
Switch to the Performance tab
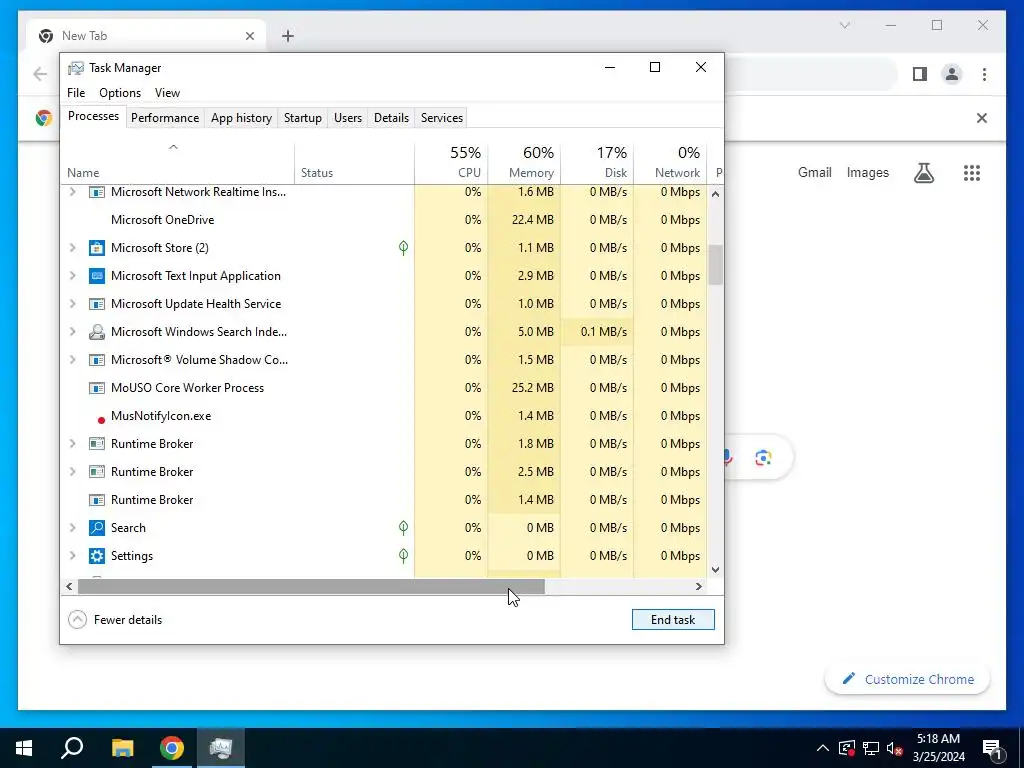165,118
